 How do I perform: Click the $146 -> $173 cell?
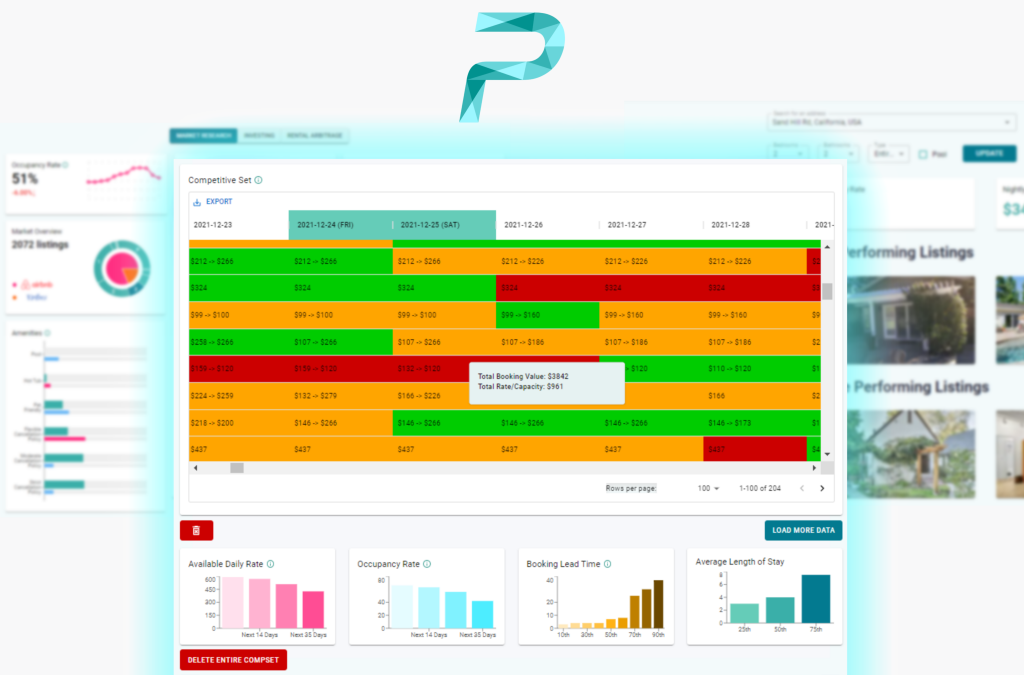754,423
